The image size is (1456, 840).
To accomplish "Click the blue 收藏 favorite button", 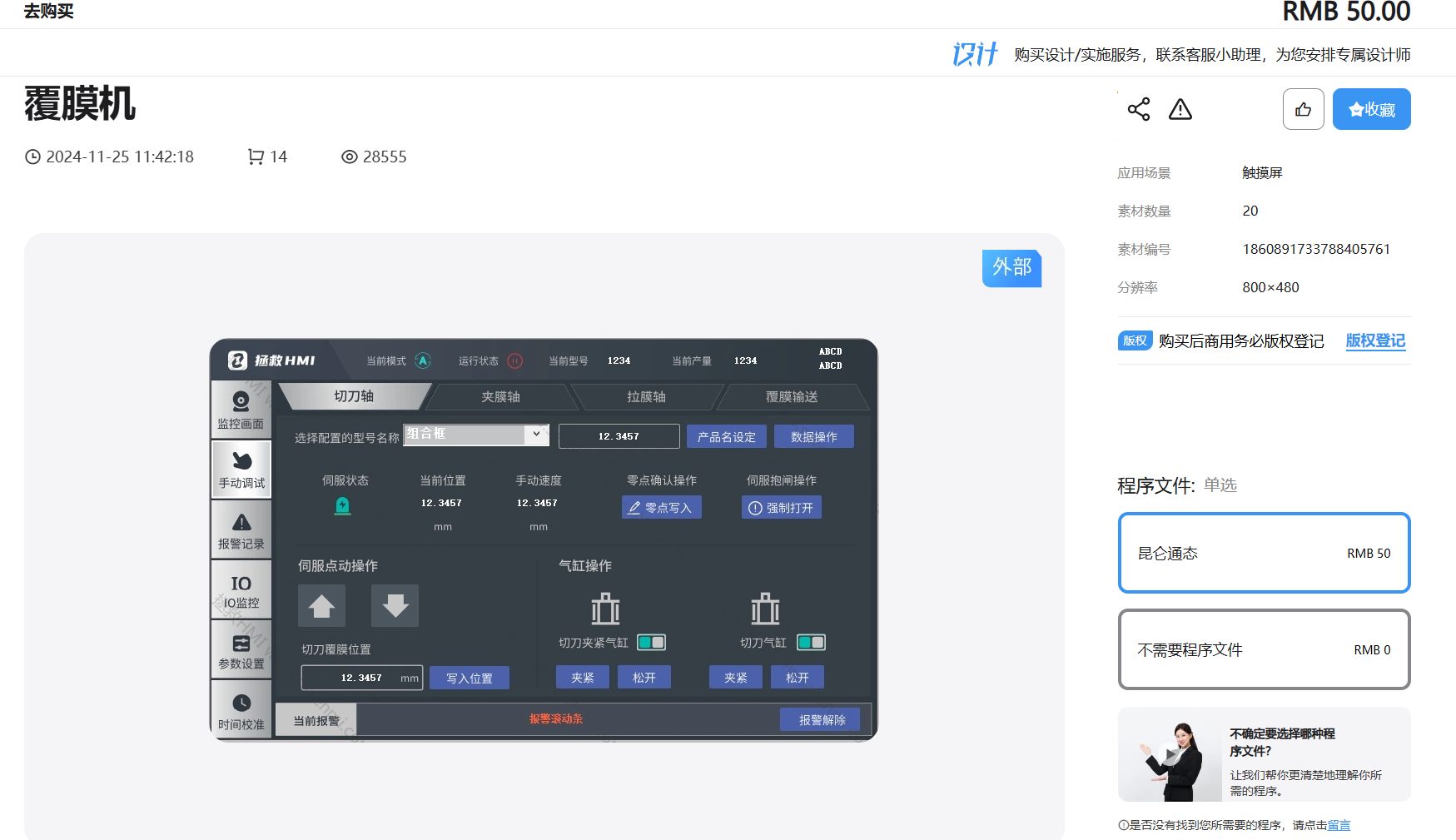I will tap(1370, 109).
